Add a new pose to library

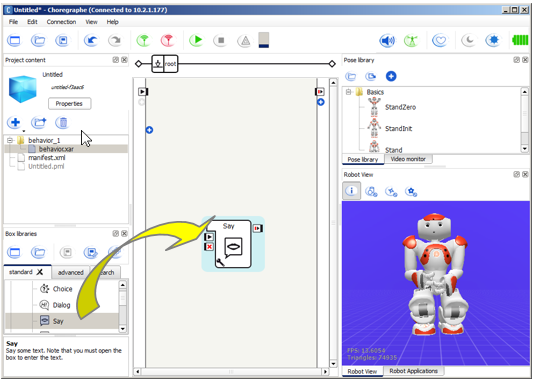point(391,76)
